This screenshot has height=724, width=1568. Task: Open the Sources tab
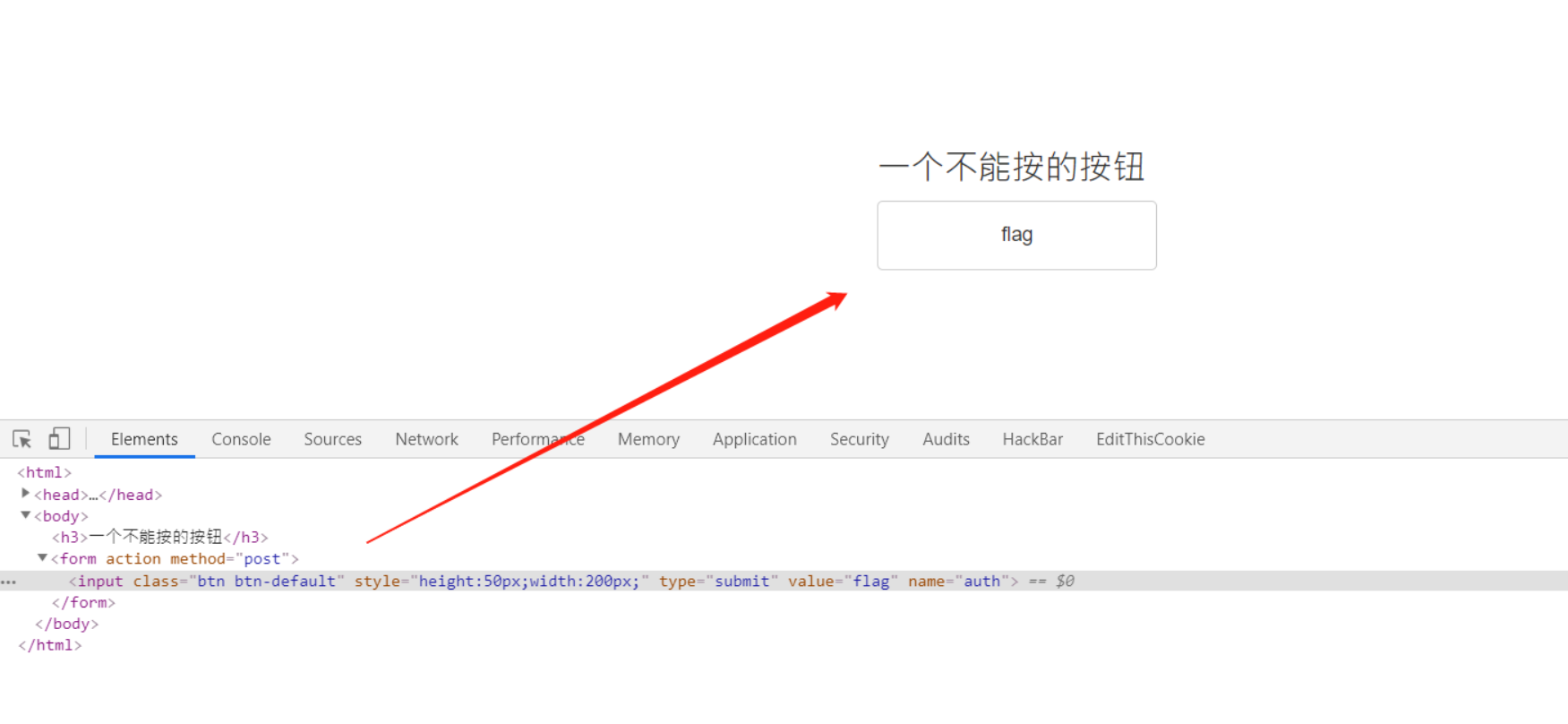332,439
